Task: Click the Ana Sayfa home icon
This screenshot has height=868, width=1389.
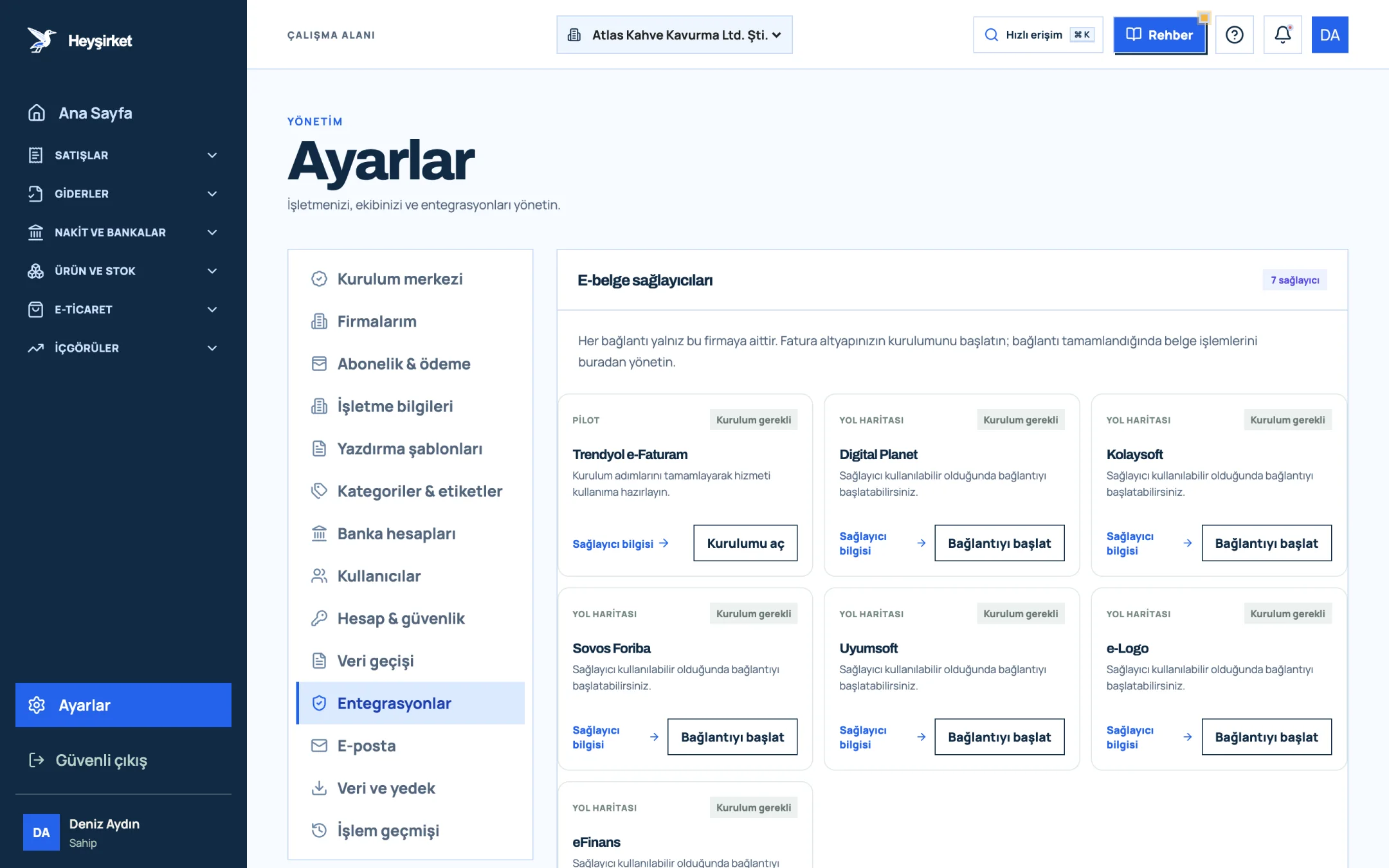Action: [x=37, y=113]
